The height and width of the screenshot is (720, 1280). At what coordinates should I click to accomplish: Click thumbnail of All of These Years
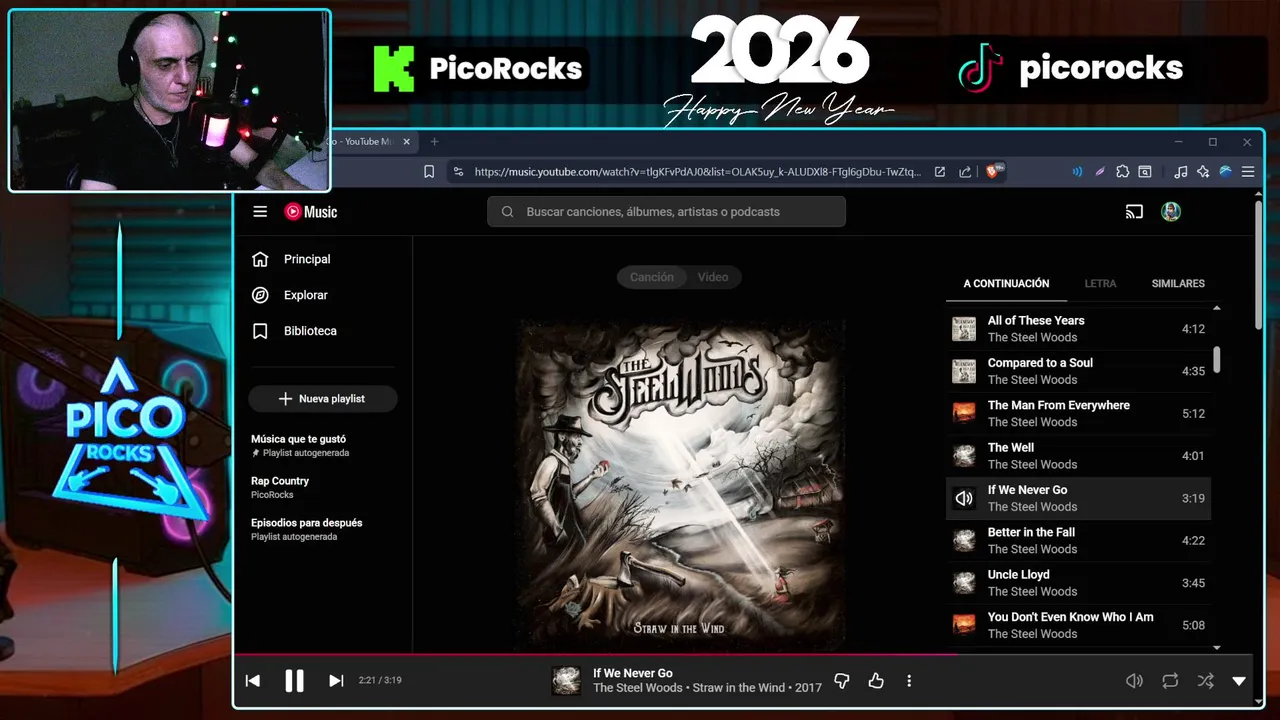[964, 329]
